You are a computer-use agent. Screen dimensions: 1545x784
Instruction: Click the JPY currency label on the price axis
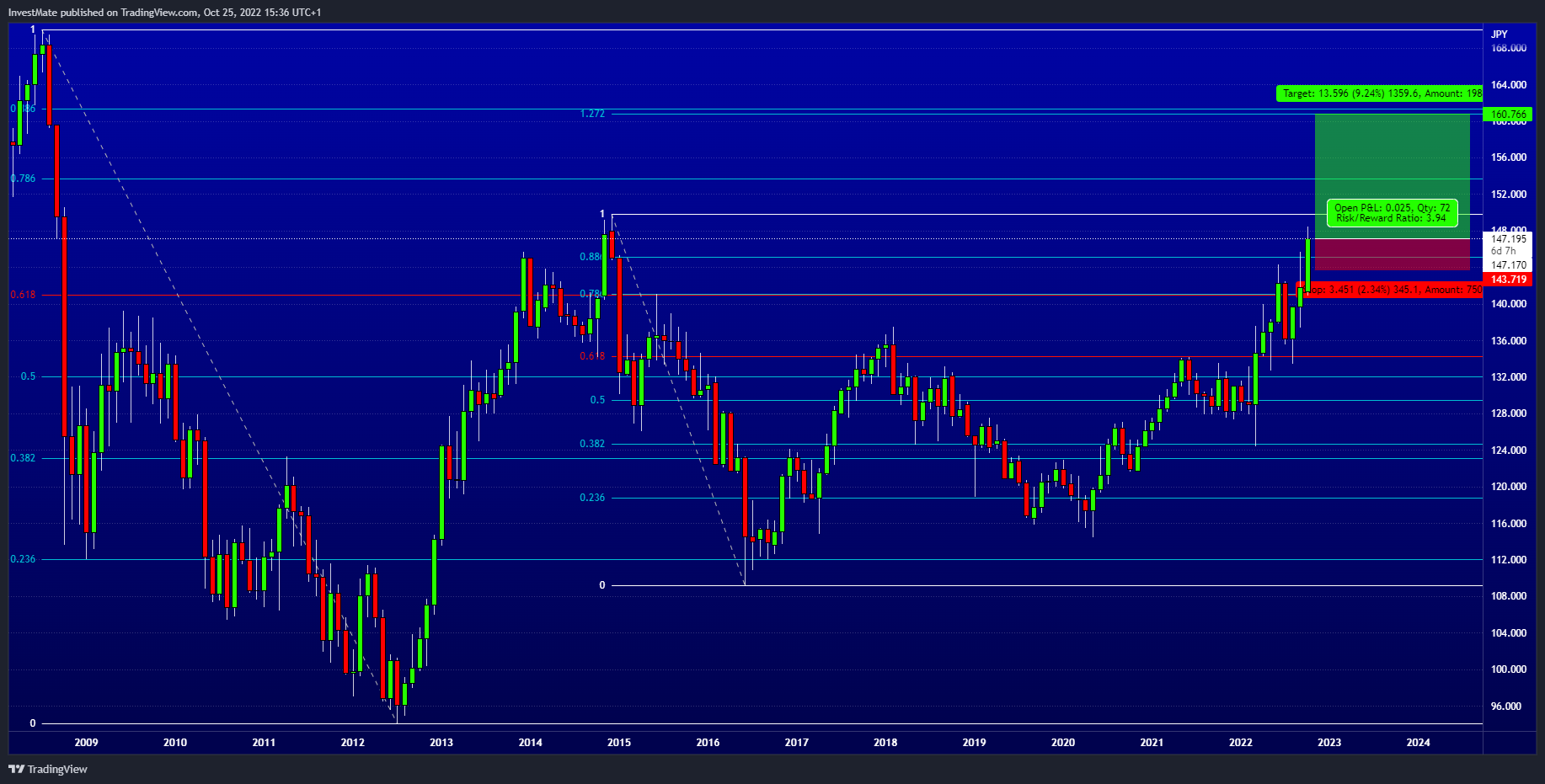(x=1500, y=35)
